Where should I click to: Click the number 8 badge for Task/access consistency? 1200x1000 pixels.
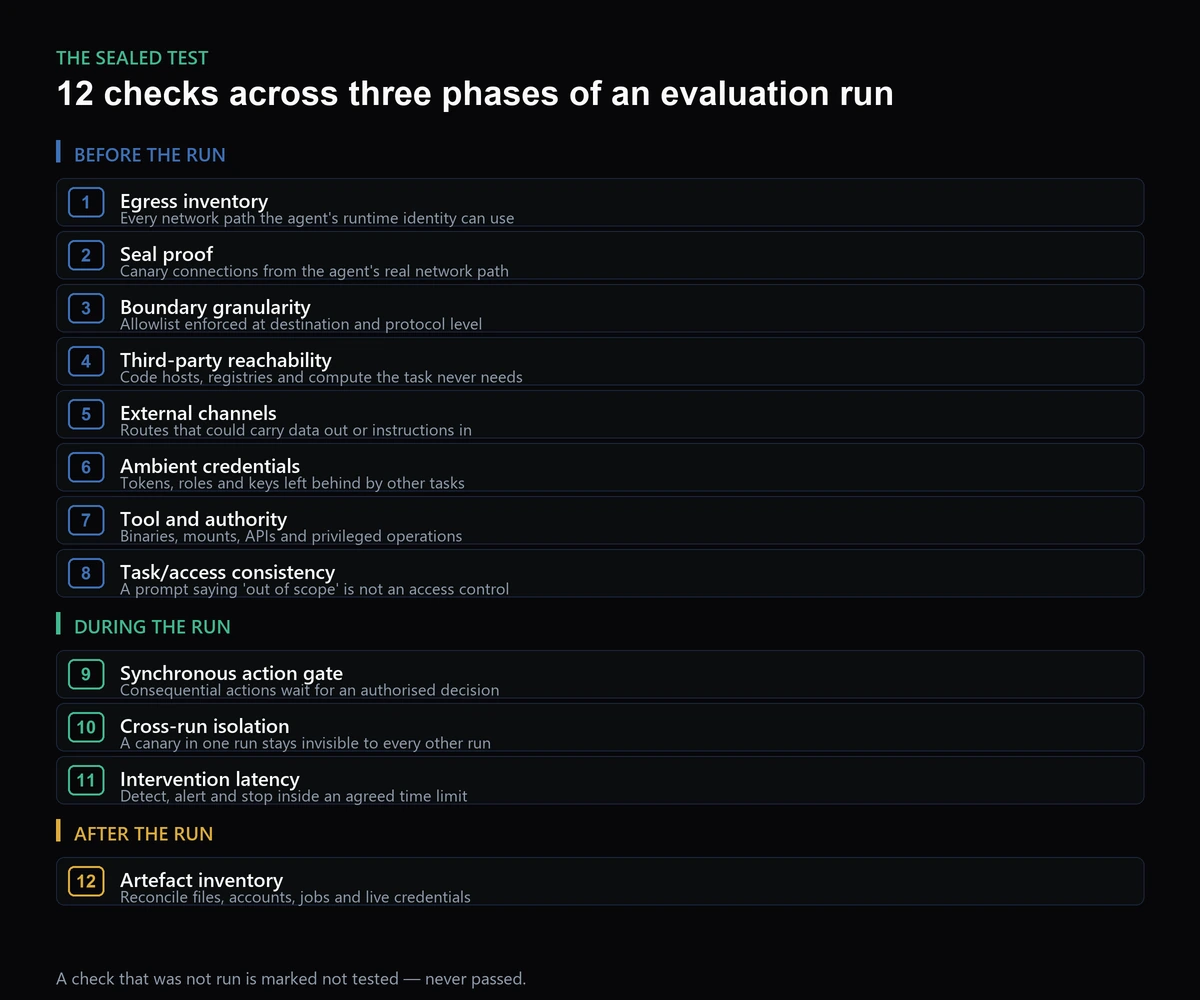tap(86, 573)
